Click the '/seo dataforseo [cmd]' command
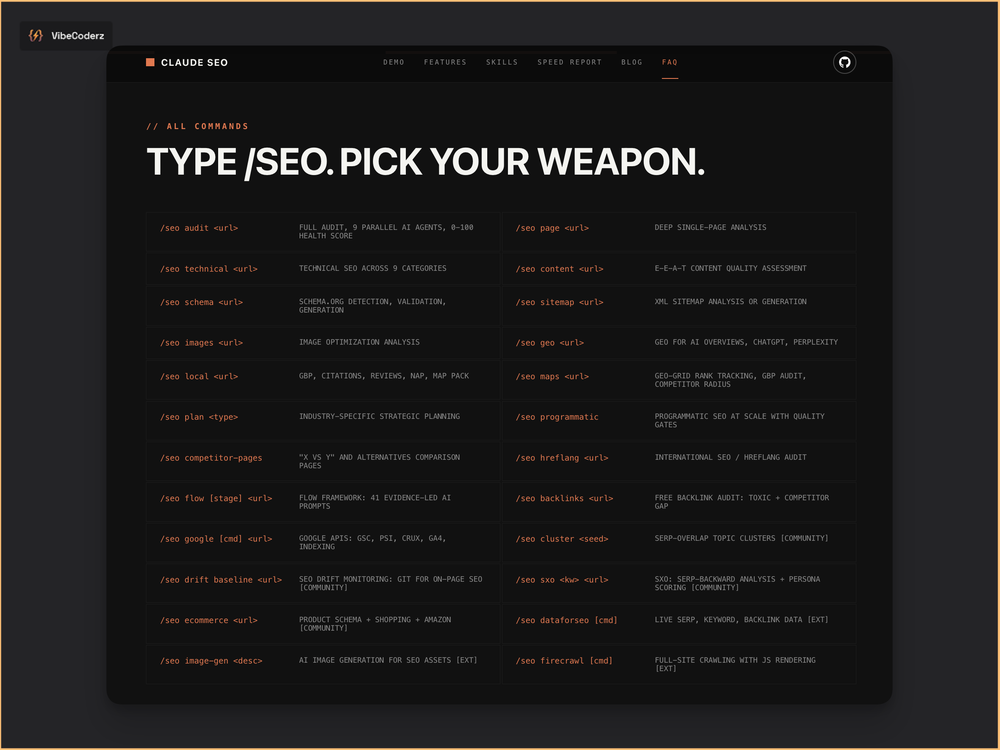Viewport: 1000px width, 750px height. [566, 621]
